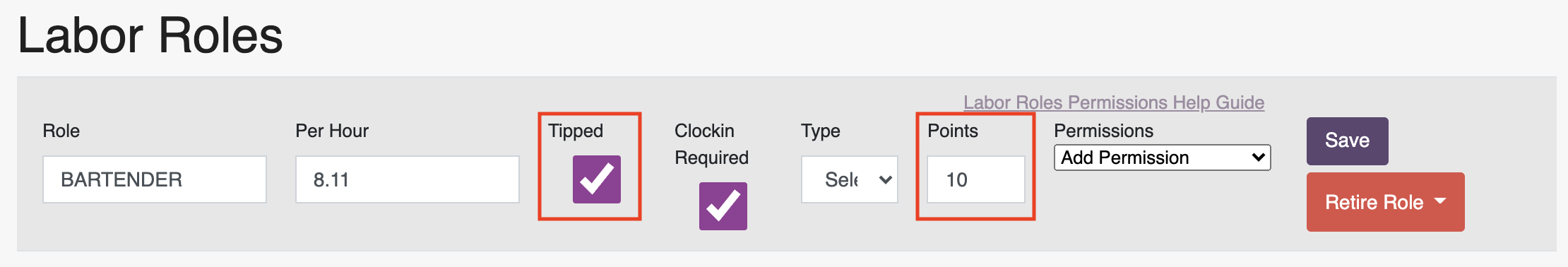1568x267 pixels.
Task: Click the chevron arrow in Type dropdown
Action: pyautogui.click(x=885, y=180)
